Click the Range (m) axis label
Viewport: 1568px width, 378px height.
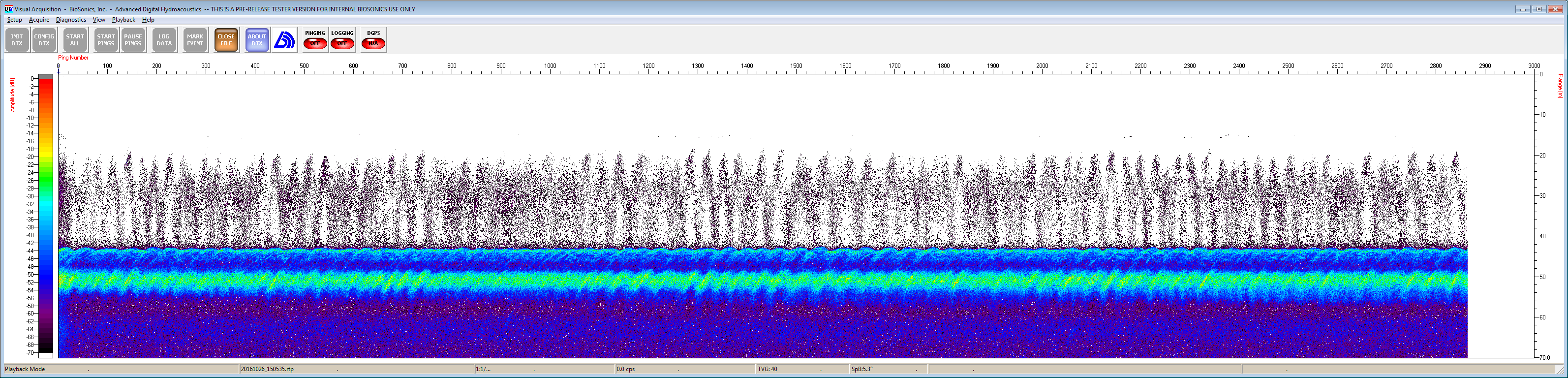click(x=1560, y=86)
